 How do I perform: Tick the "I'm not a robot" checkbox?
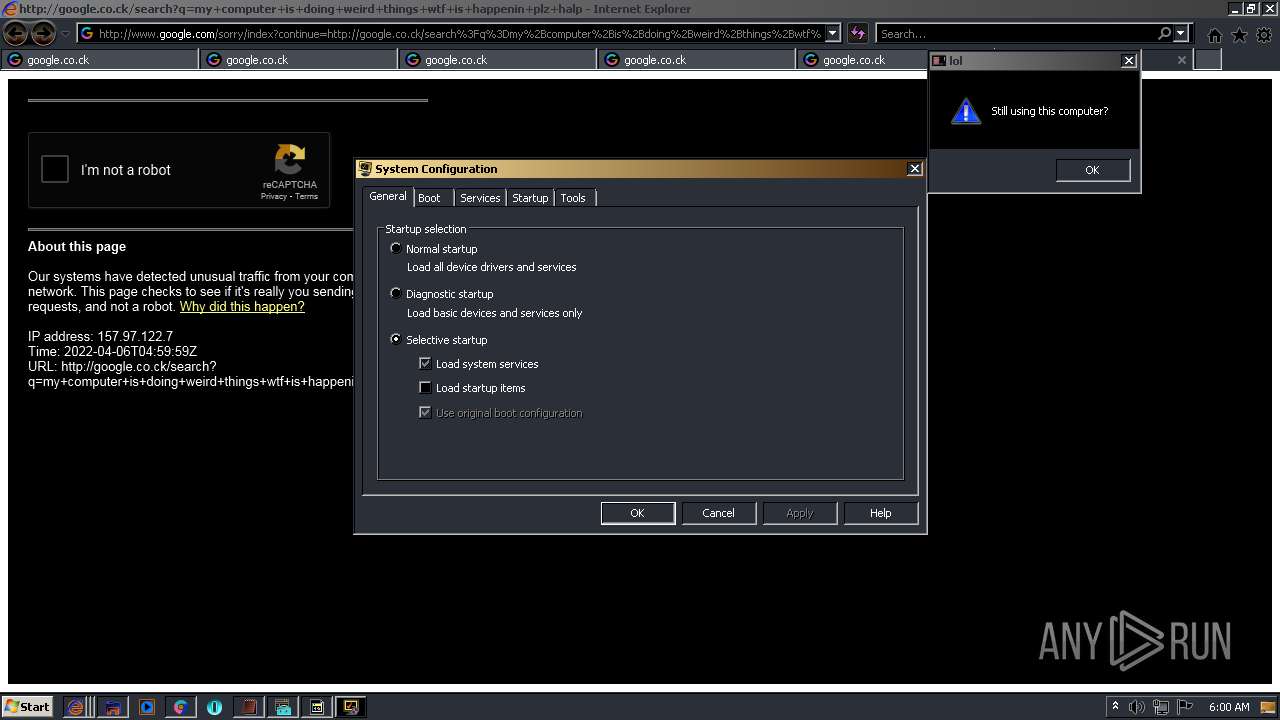55,169
